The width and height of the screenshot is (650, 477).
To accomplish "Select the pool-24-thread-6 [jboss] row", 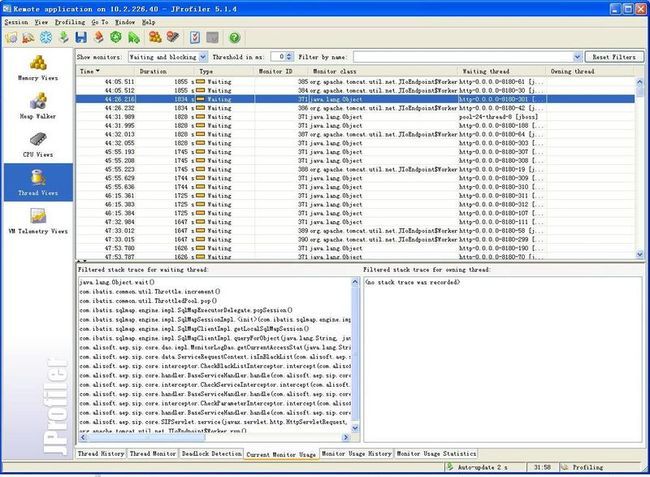I will [355, 117].
